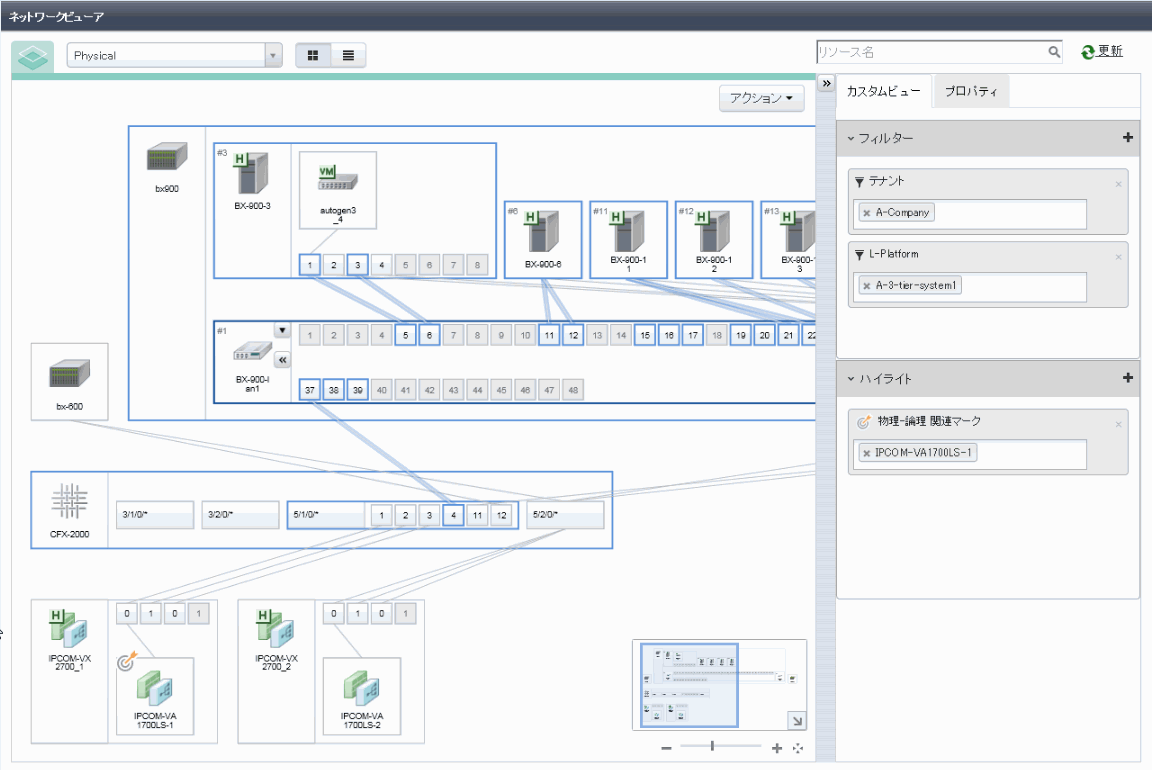Screen dimensions: 1152x770
Task: Remove the A-Company tenant tag
Action: [867, 213]
